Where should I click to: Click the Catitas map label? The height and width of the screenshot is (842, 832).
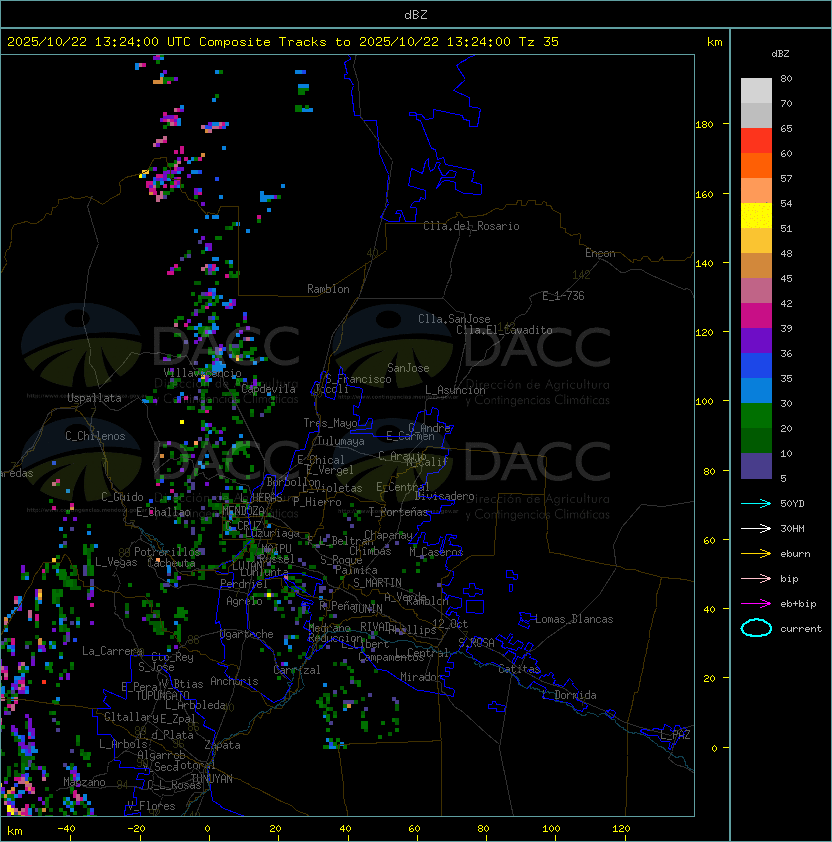tap(519, 669)
